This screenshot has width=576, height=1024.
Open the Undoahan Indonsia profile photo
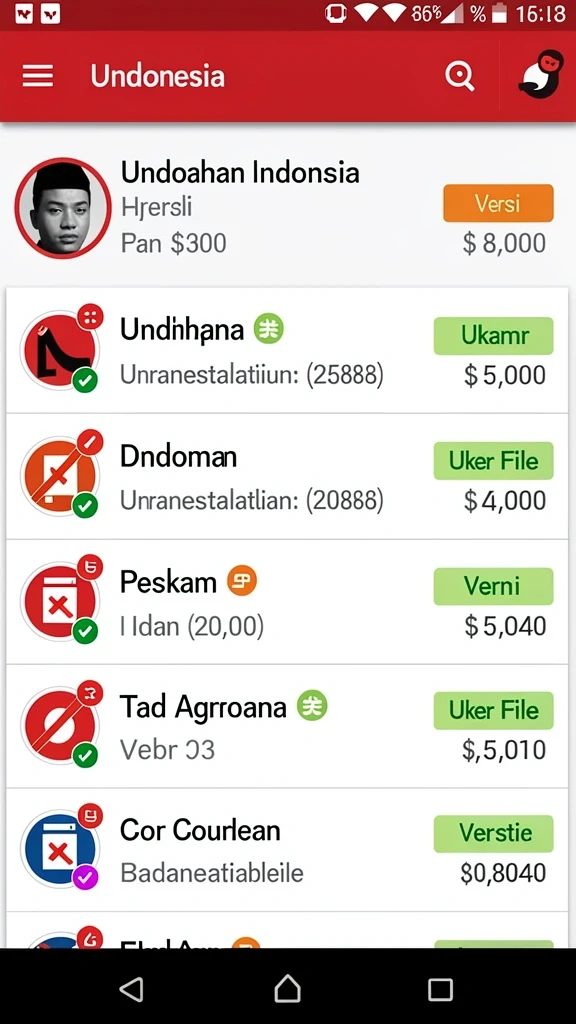pos(63,208)
